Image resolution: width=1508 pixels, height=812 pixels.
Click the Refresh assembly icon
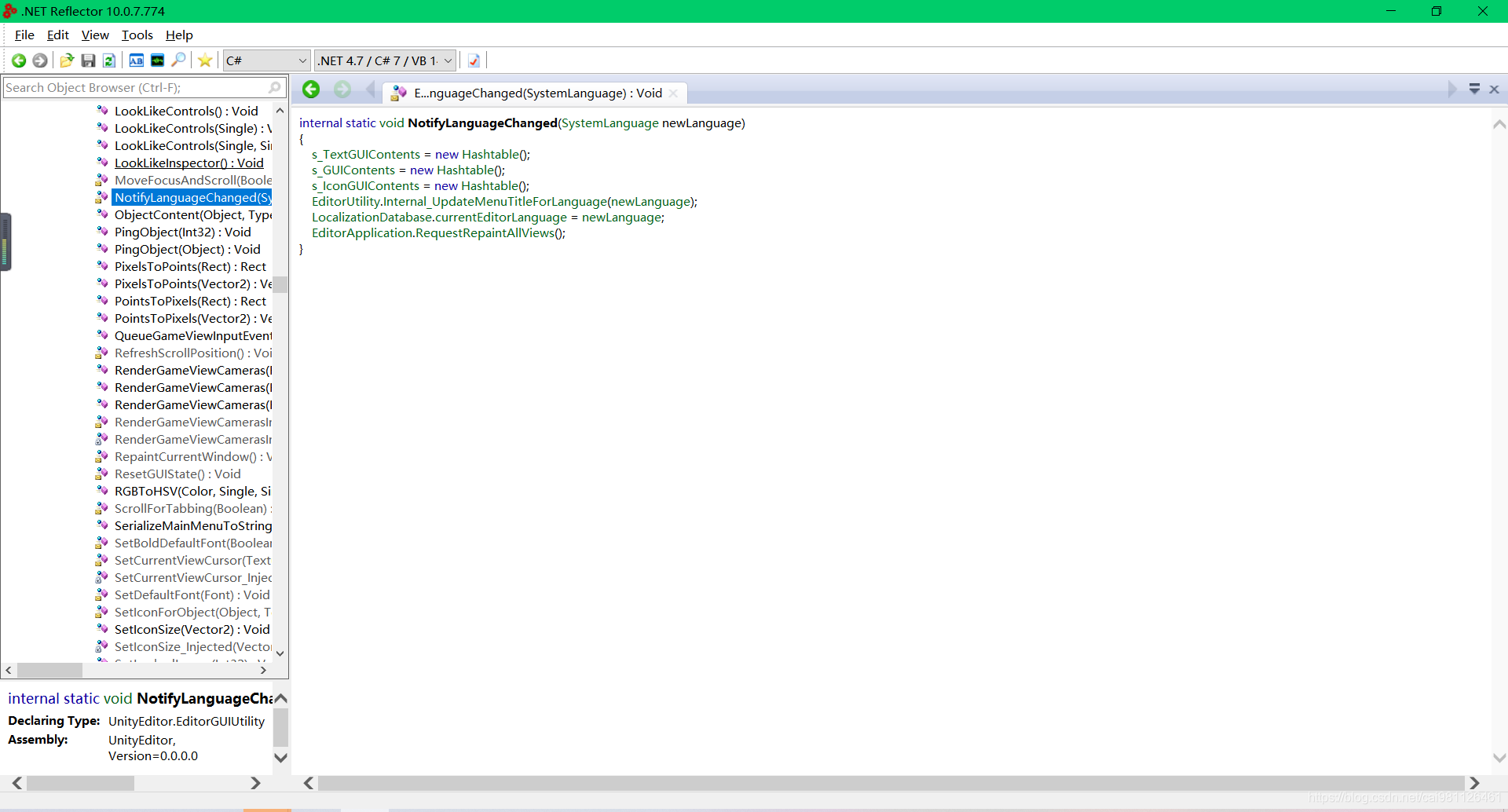point(109,60)
